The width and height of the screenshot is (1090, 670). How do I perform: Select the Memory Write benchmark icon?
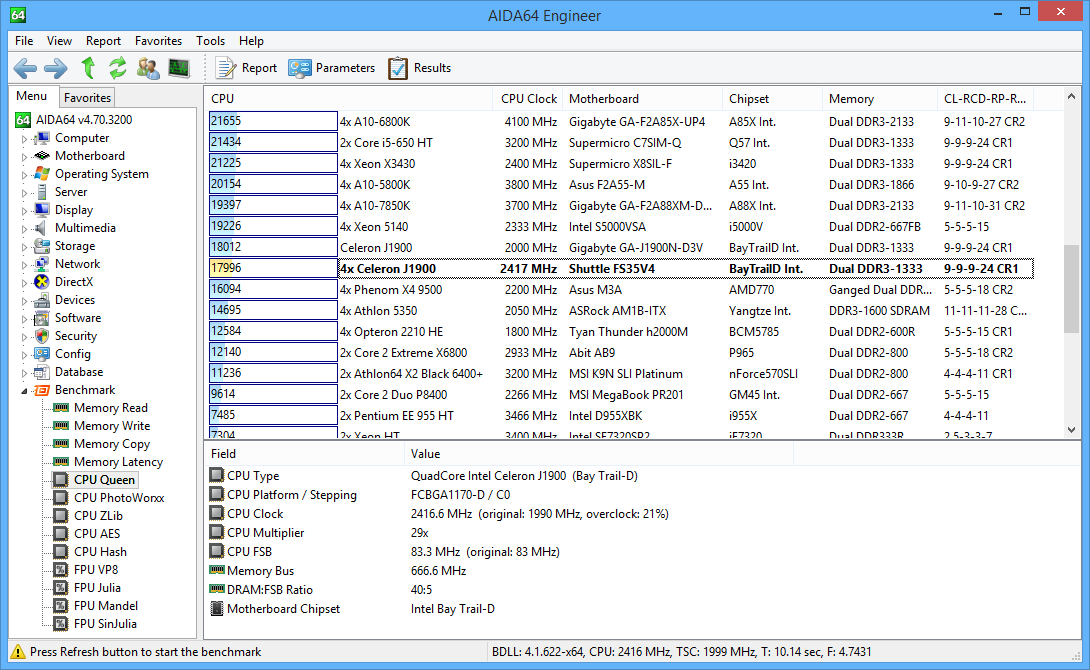[61, 426]
